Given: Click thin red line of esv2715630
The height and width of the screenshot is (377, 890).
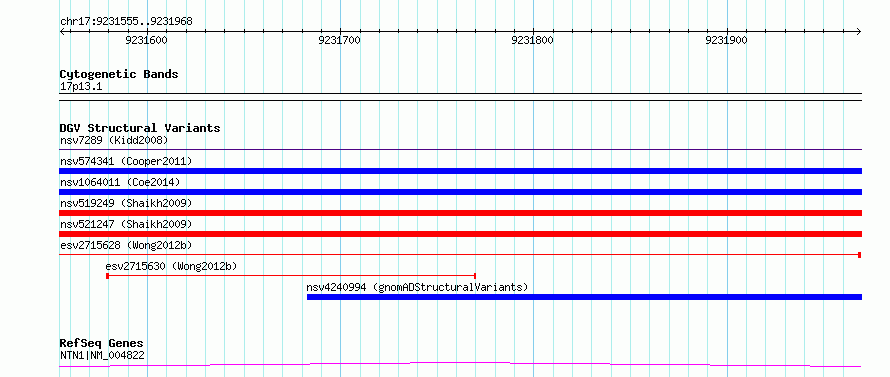Looking at the screenshot, I should coord(291,276).
